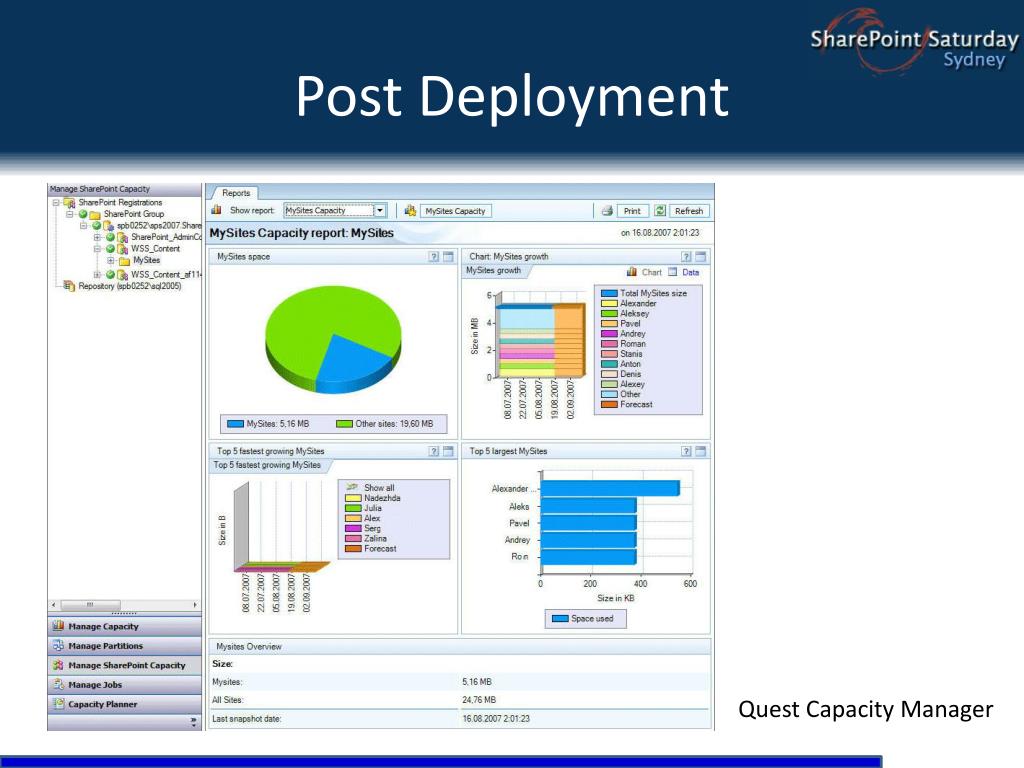1024x768 pixels.
Task: Click the MySites Capacity button
Action: (455, 211)
